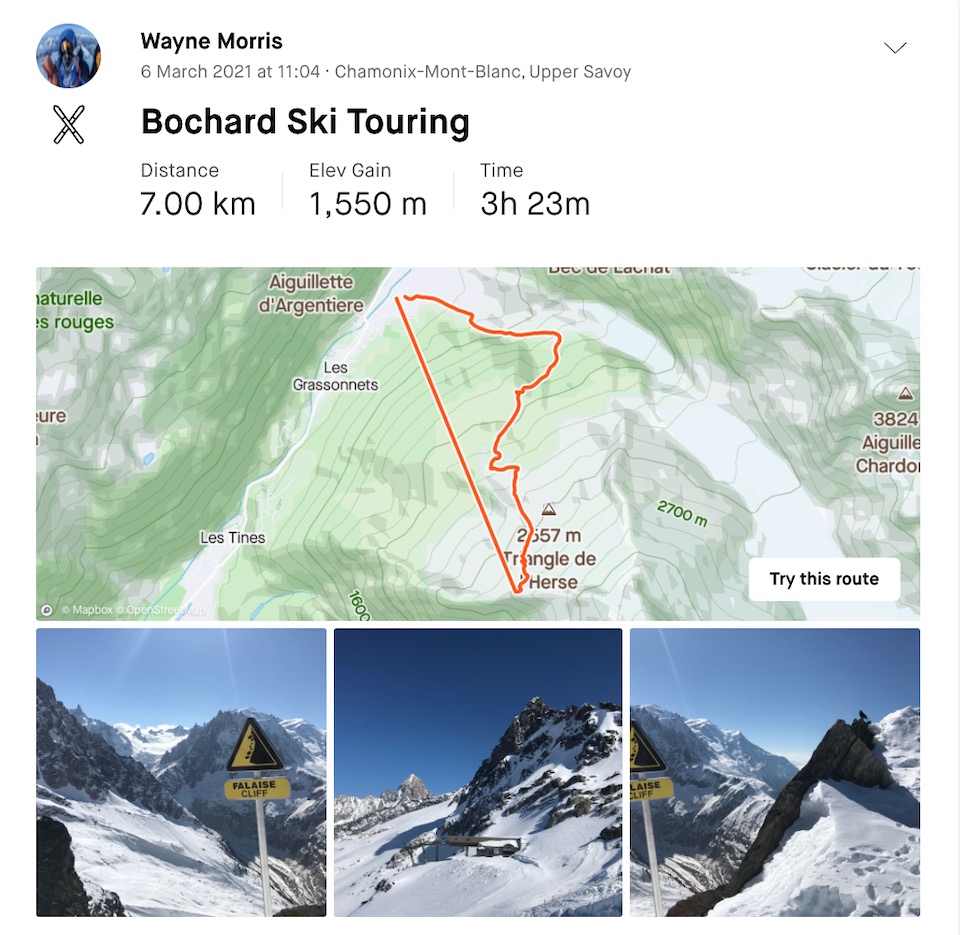Click the Les Grassonnets map label
Screen dimensions: 960x935
point(335,376)
